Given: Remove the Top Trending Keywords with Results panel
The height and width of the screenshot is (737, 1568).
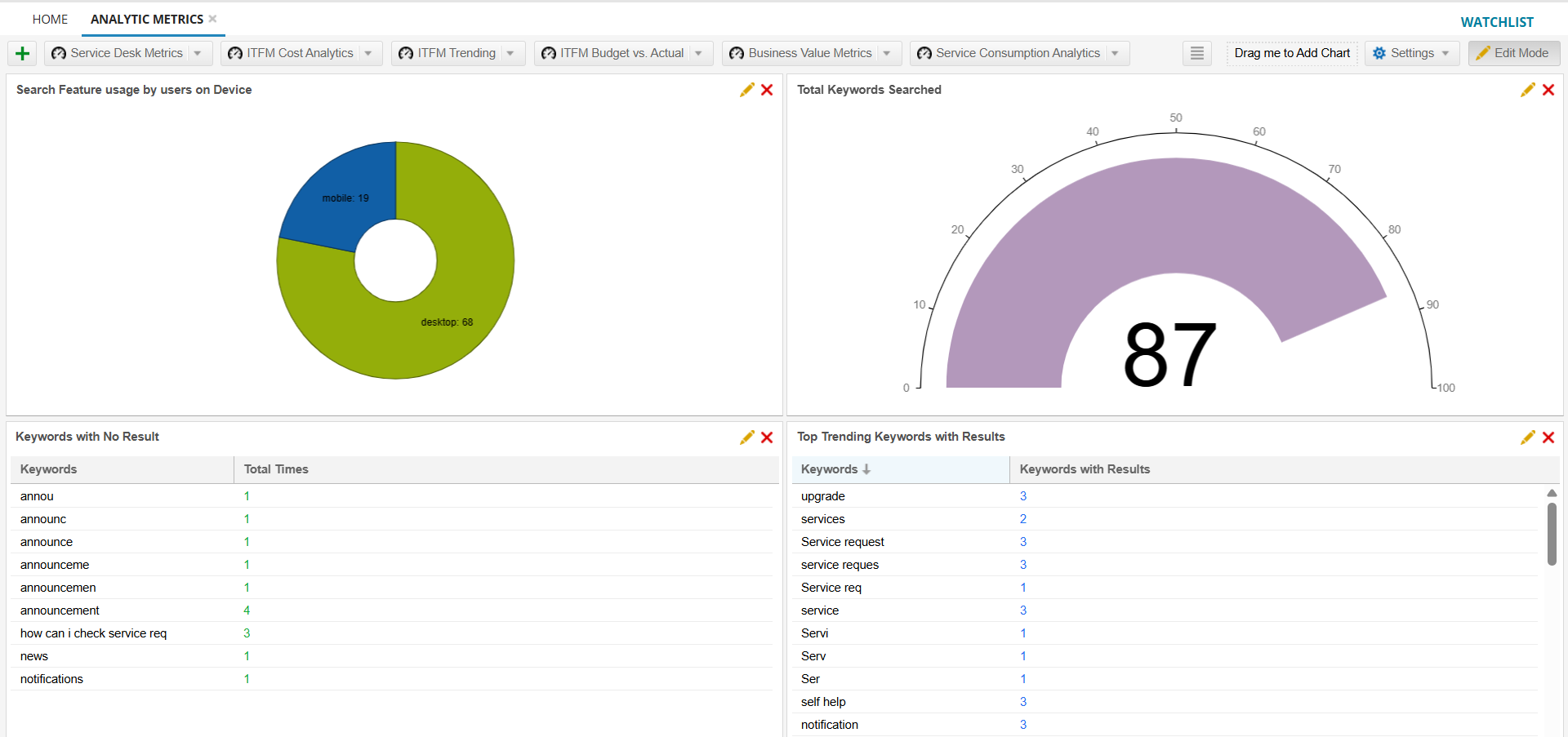Looking at the screenshot, I should pyautogui.click(x=1548, y=437).
